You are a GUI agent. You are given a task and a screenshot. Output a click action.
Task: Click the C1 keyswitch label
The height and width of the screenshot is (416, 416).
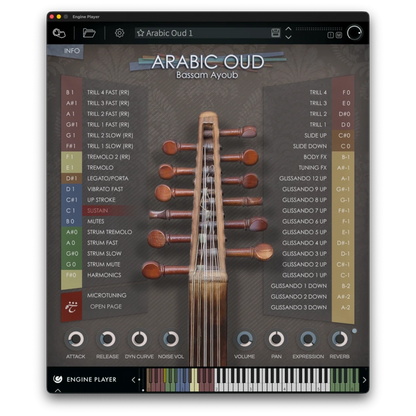71,210
